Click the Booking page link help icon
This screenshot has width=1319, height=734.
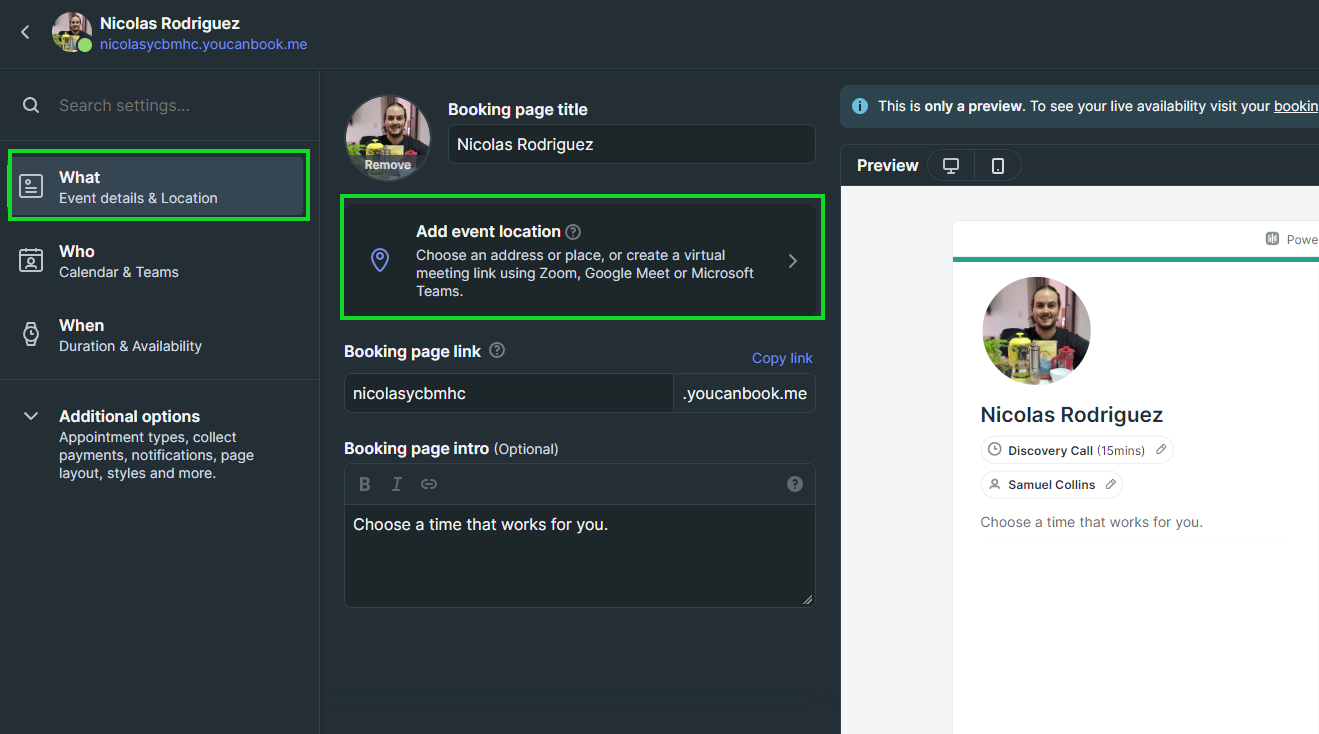tap(497, 351)
